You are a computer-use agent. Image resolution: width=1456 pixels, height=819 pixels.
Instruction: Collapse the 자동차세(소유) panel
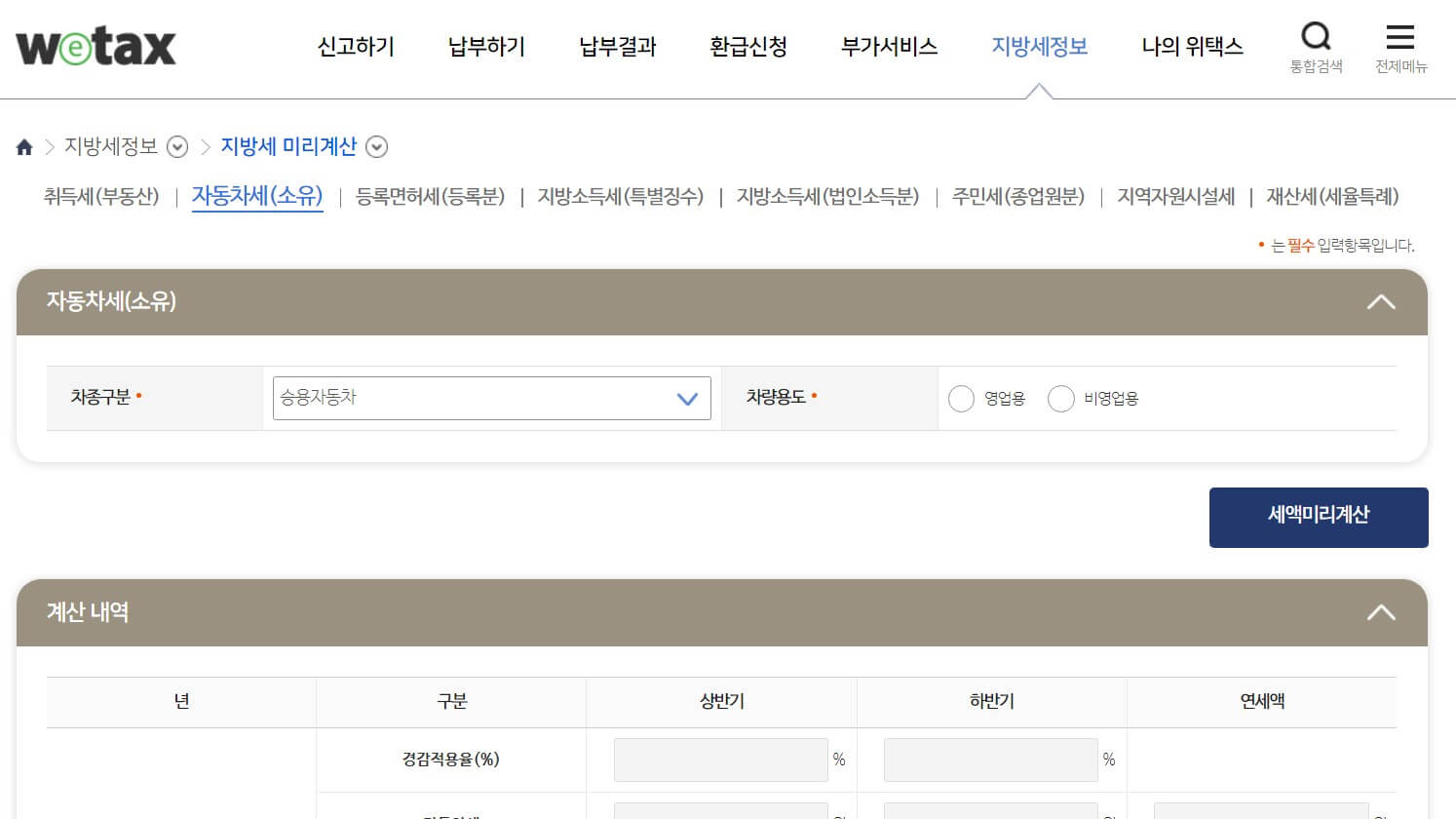[x=1381, y=302]
